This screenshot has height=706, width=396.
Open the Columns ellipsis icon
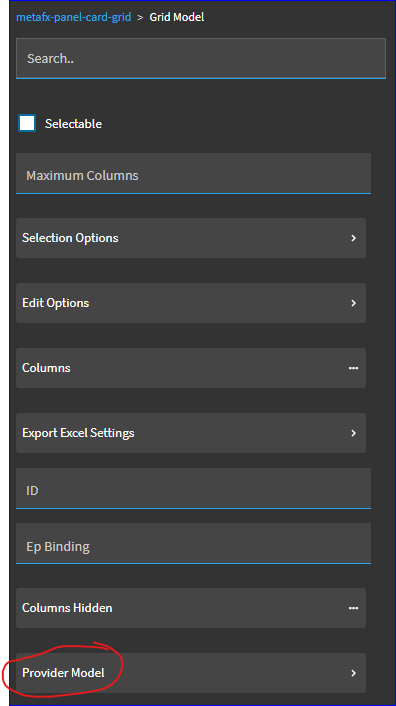(354, 368)
